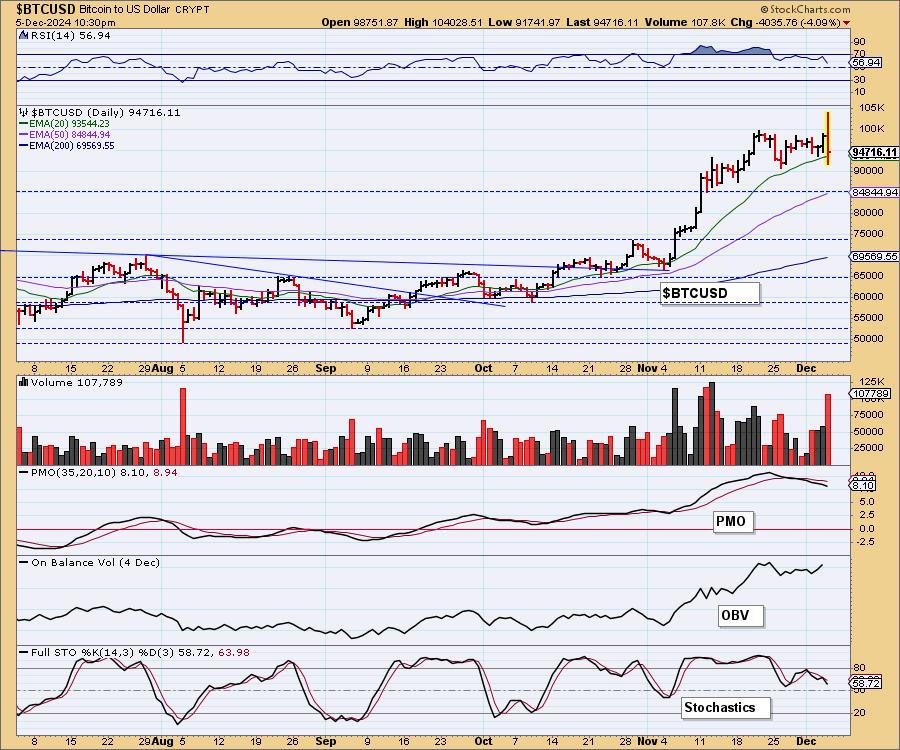Click the 84844.94 EMA tag on right axis
The width and height of the screenshot is (900, 750).
coord(874,192)
